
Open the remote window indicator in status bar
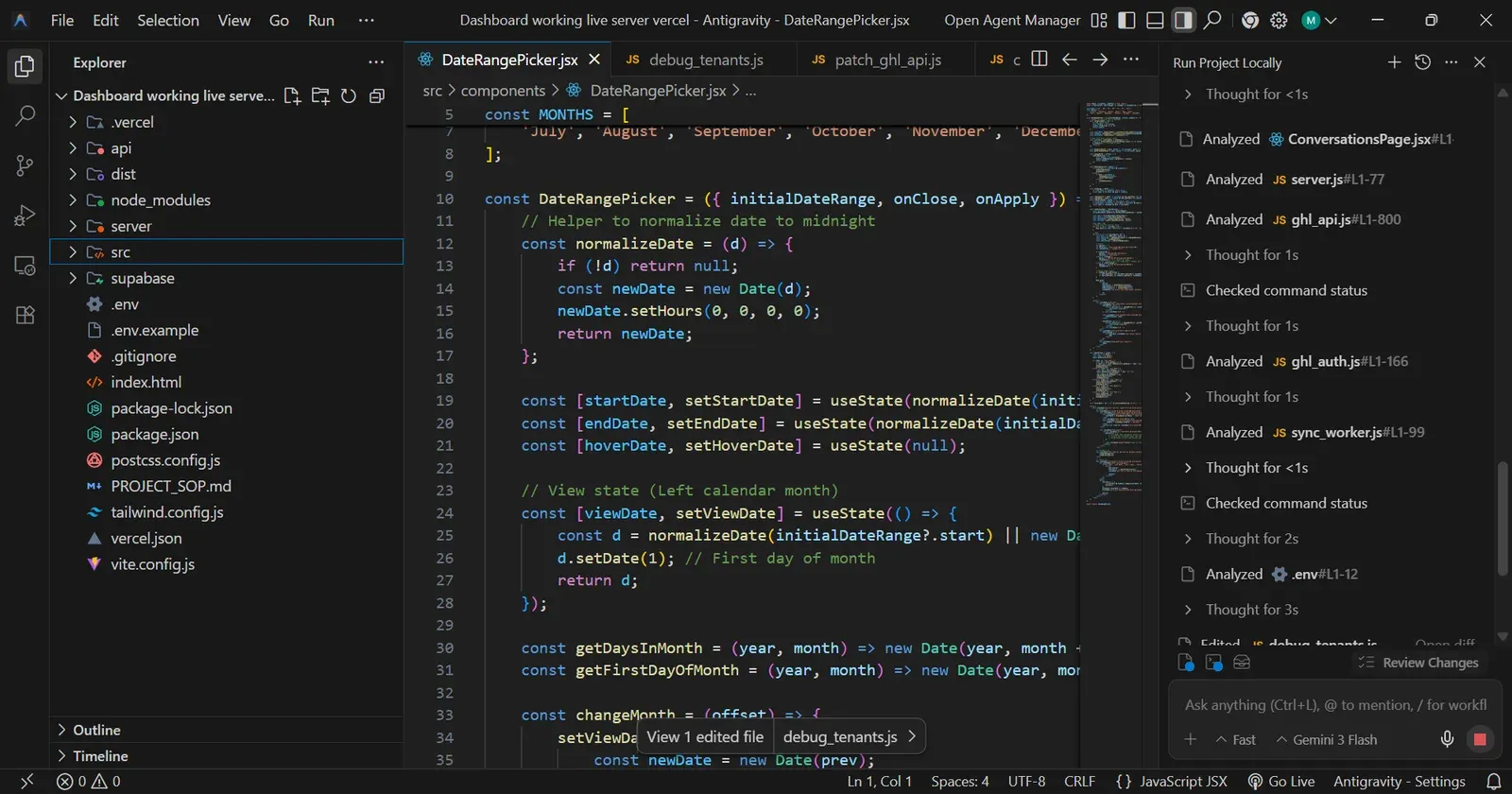tap(26, 782)
